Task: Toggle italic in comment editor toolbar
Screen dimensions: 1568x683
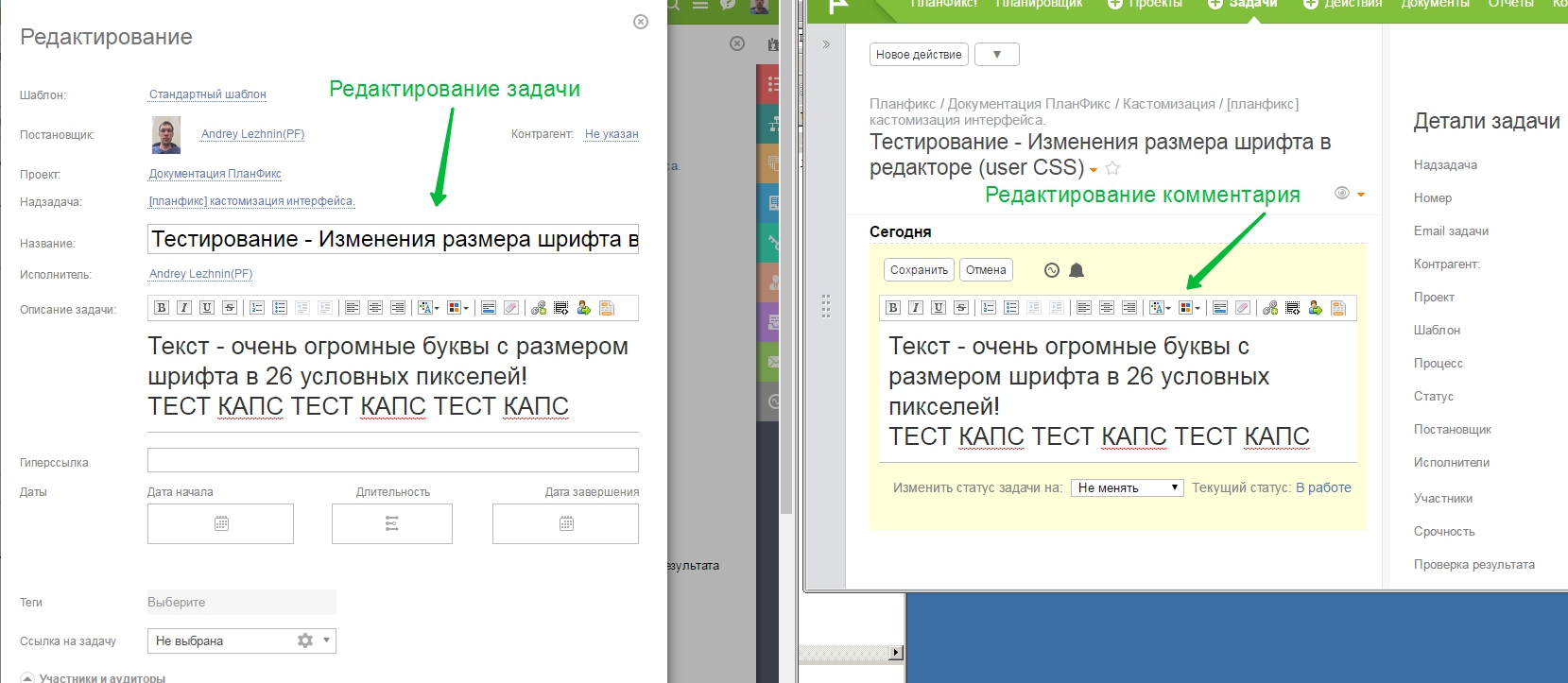Action: click(916, 308)
